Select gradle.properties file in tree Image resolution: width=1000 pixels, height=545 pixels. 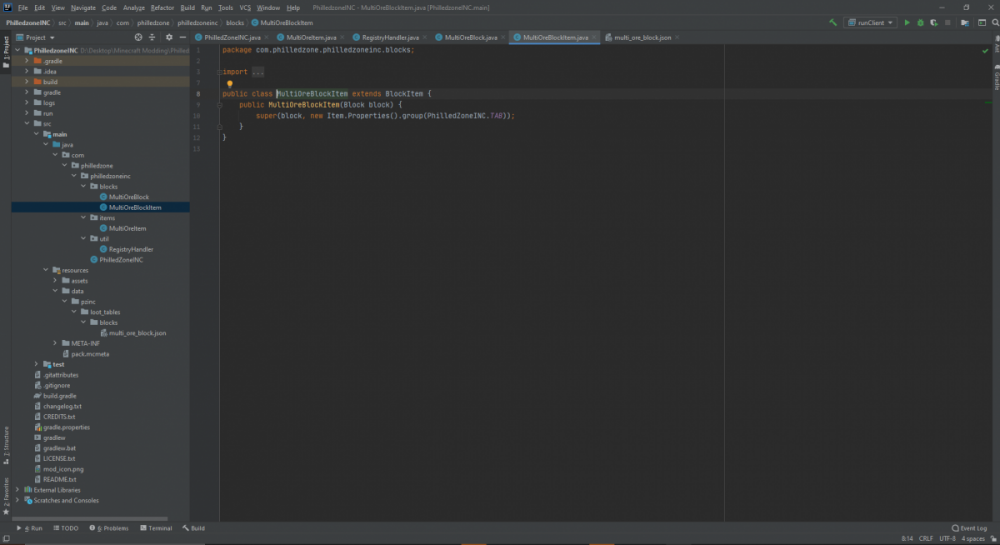pyautogui.click(x=66, y=427)
